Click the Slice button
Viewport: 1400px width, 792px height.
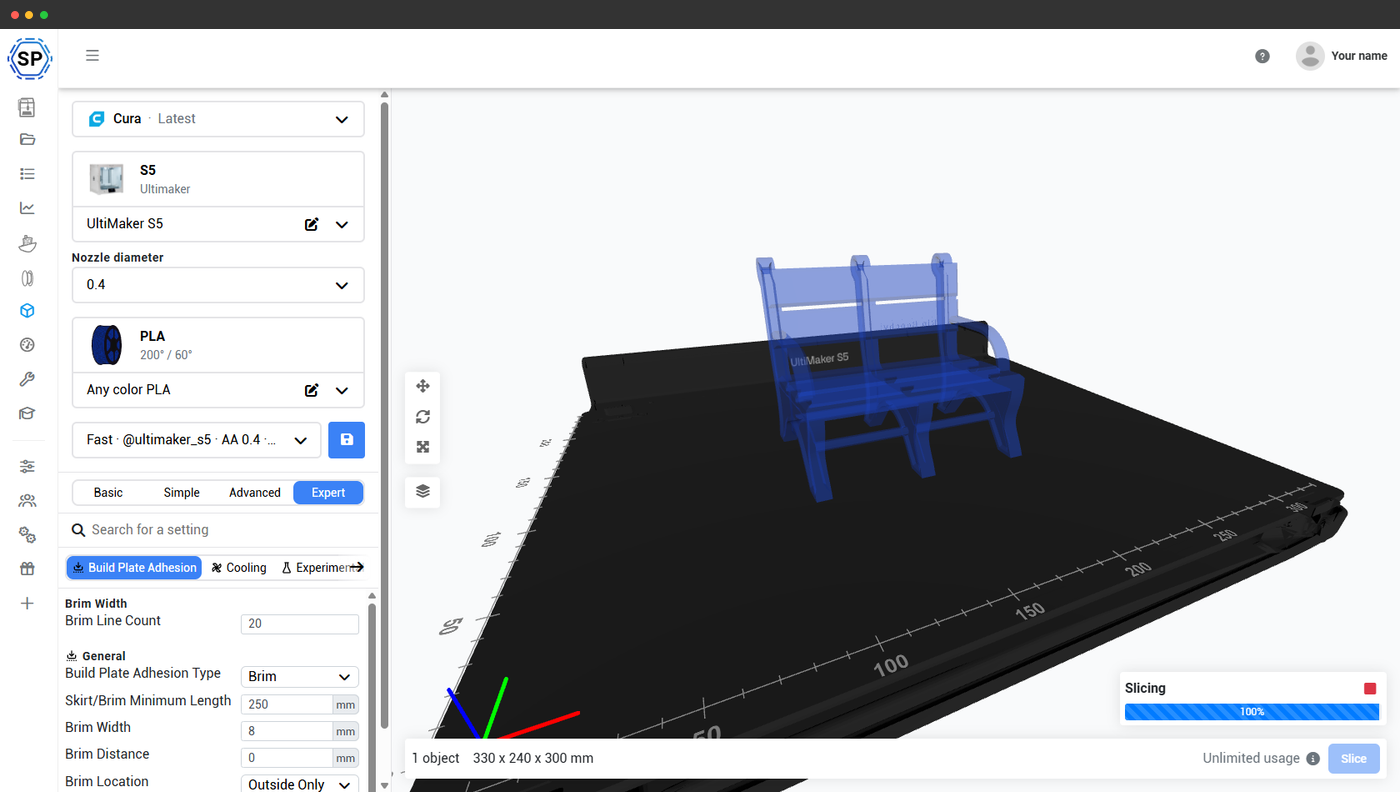pos(1353,759)
